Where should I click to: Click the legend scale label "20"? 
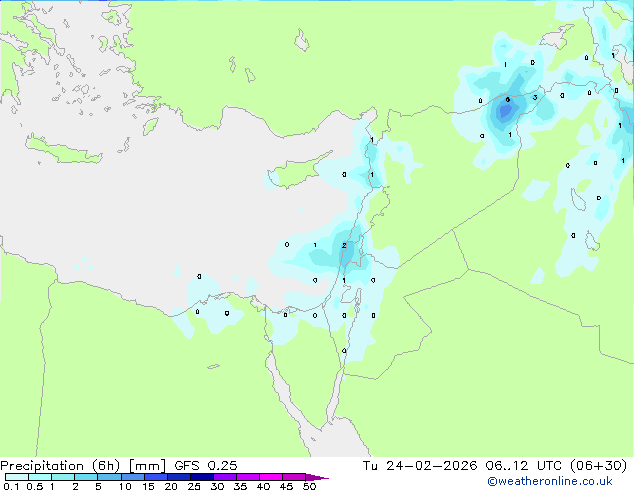click(171, 486)
